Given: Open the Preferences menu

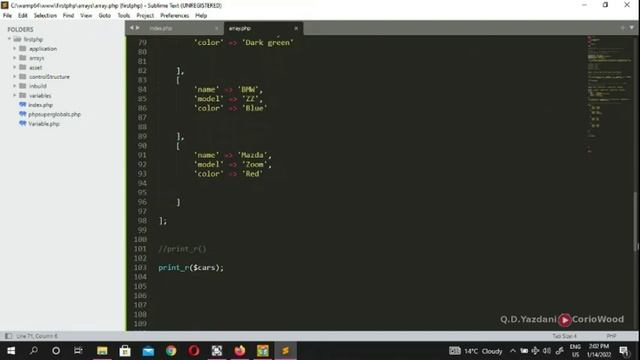Looking at the screenshot, I should [174, 16].
